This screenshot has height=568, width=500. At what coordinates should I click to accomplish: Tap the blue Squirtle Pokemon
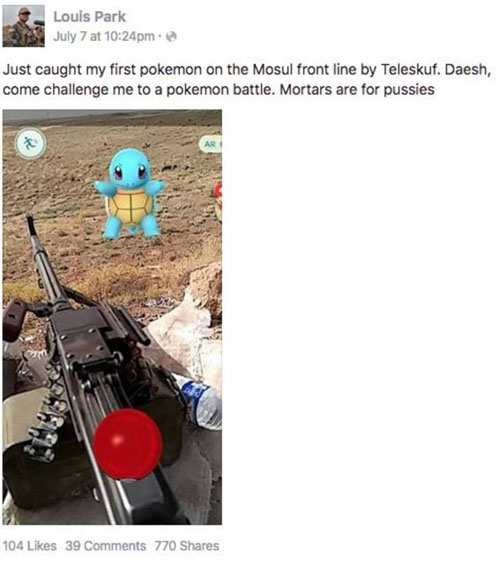(x=129, y=193)
